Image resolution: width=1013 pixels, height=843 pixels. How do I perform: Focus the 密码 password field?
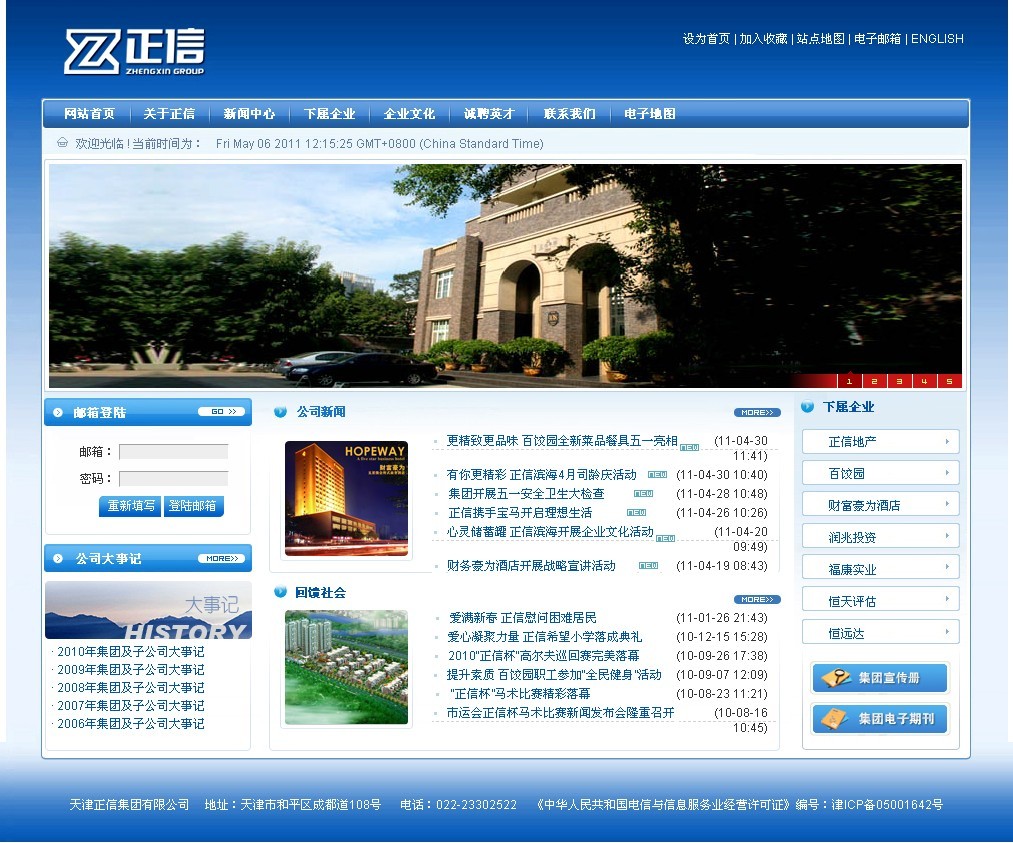(174, 479)
